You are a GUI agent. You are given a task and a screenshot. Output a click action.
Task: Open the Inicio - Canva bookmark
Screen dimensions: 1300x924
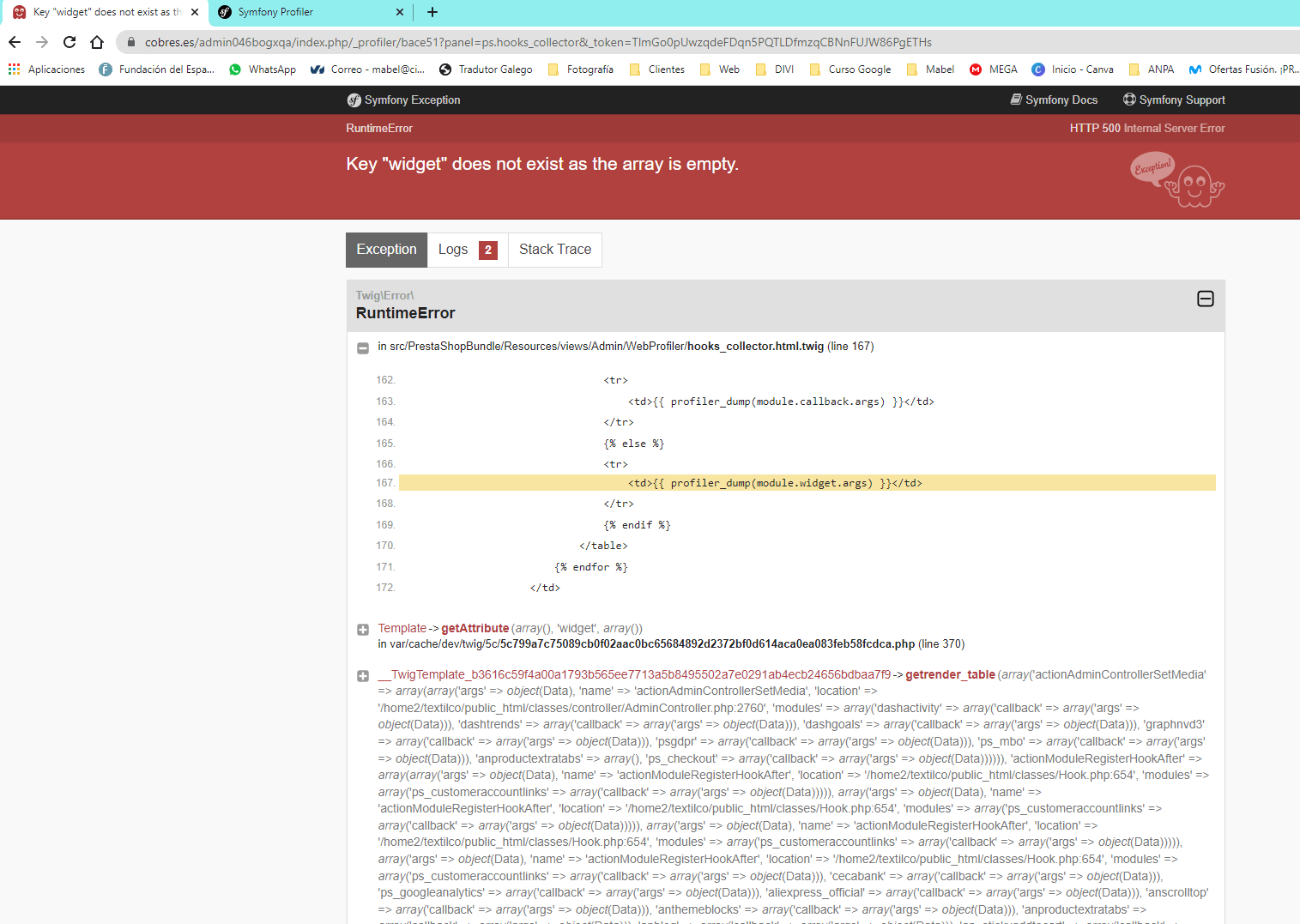pyautogui.click(x=1073, y=69)
